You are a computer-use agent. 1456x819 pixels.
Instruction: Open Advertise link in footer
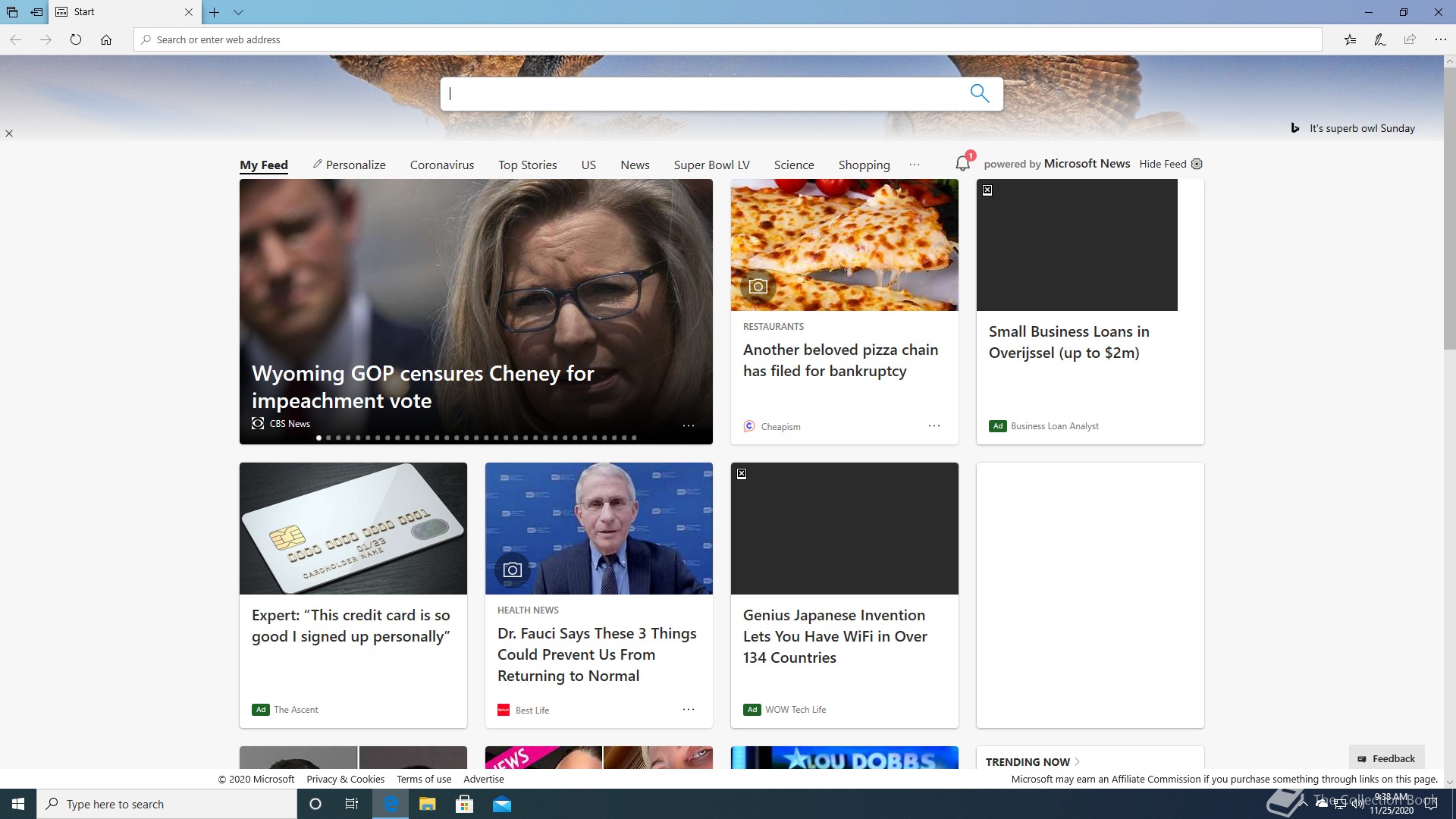coord(484,779)
